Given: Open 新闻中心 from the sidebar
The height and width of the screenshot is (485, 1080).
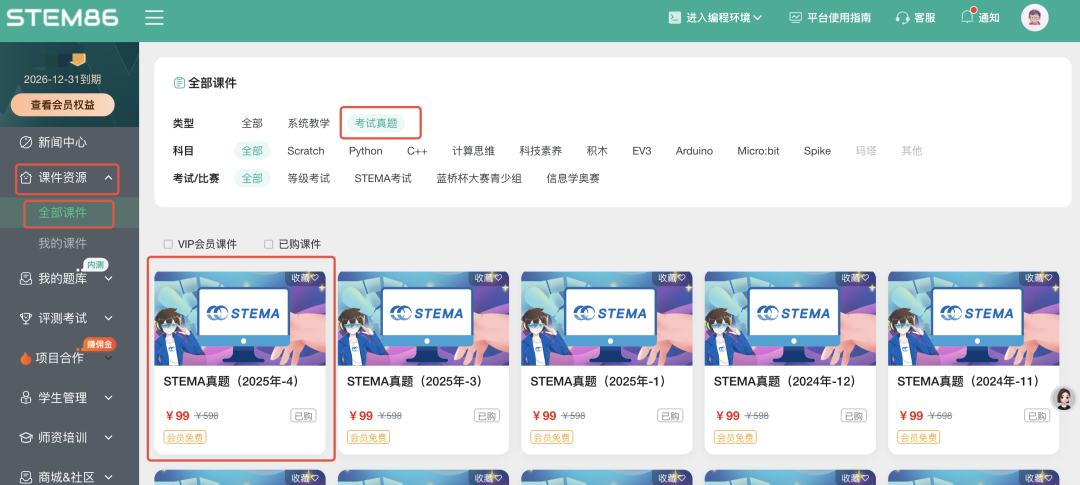Looking at the screenshot, I should click(x=62, y=142).
